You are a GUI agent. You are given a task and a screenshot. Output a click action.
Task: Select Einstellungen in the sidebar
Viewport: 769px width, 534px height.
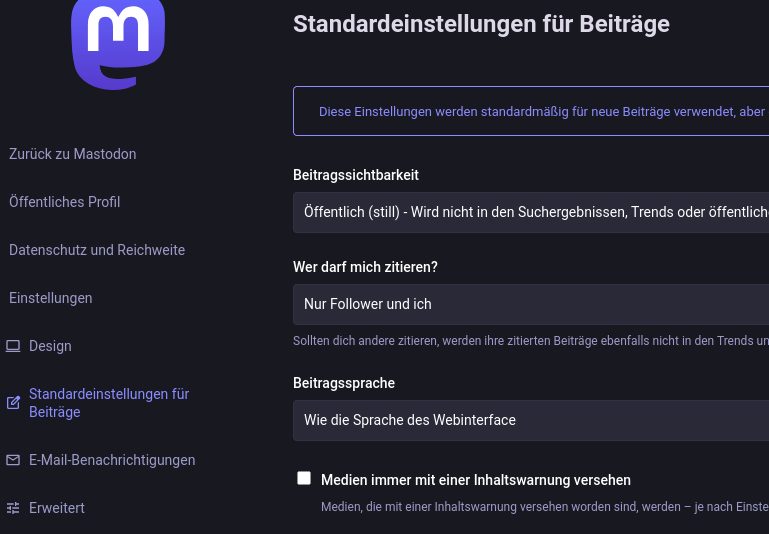pos(50,298)
